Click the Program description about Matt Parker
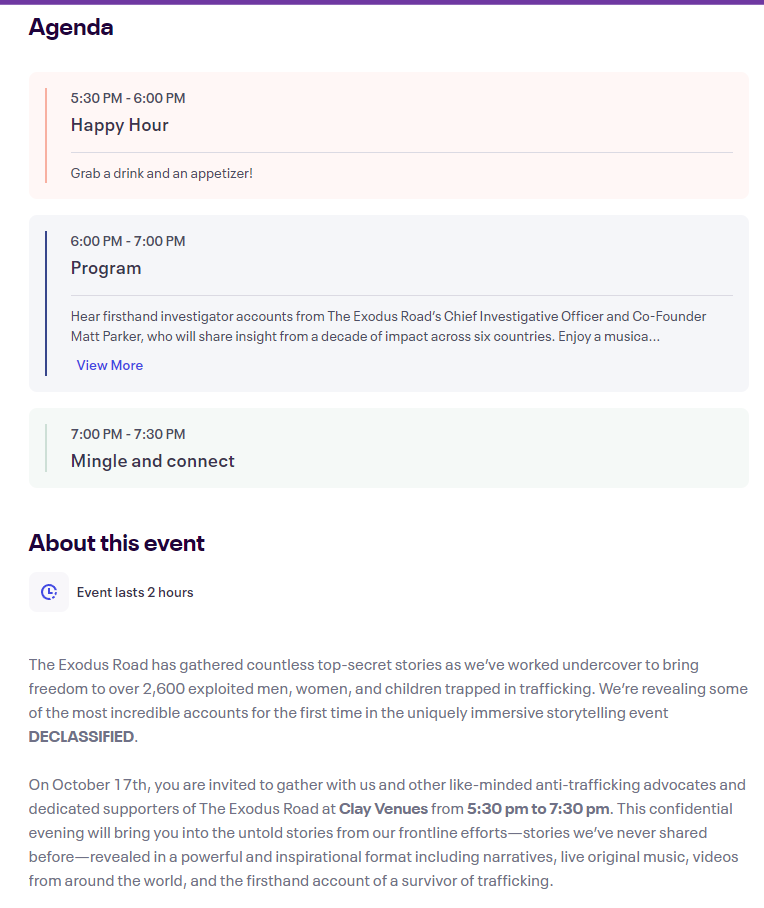764x908 pixels. (x=388, y=327)
